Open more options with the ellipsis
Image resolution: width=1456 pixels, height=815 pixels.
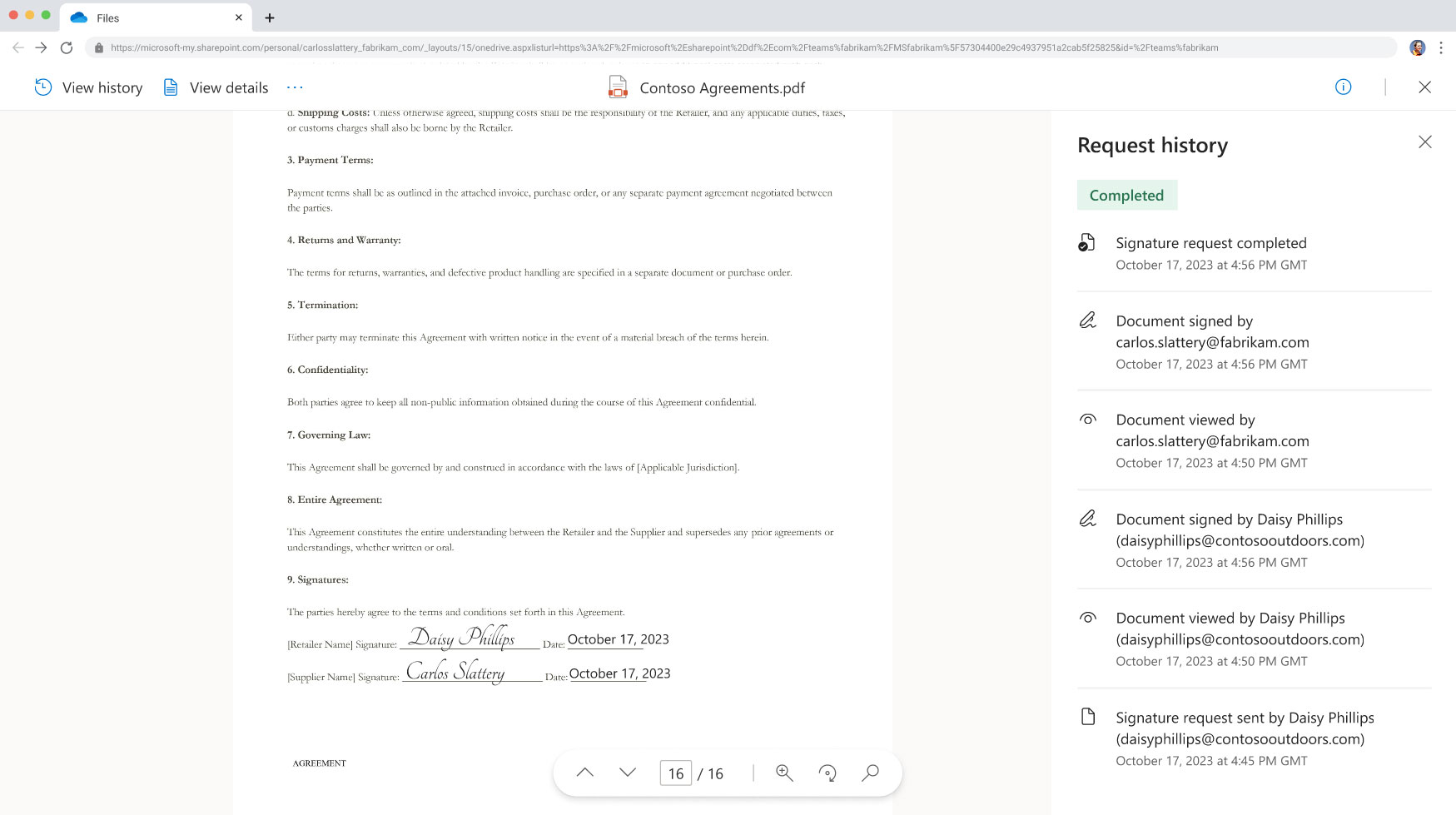294,87
